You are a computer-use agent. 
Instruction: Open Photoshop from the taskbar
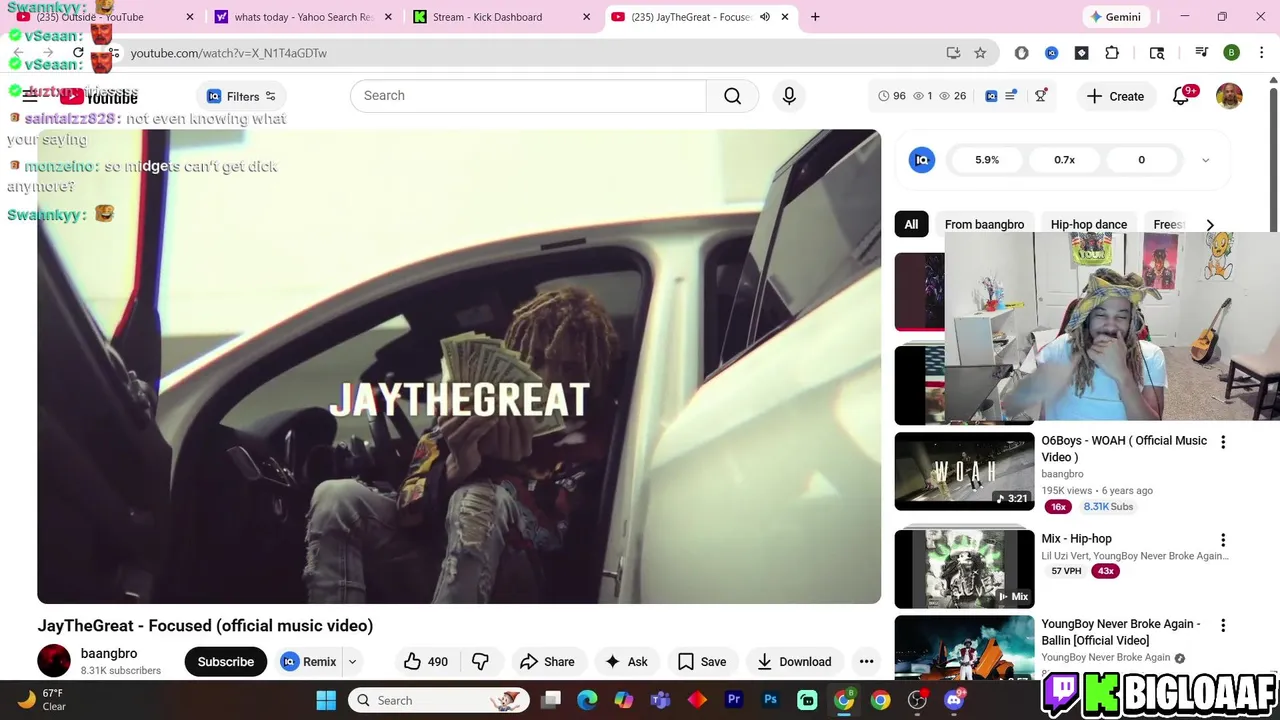(x=770, y=700)
